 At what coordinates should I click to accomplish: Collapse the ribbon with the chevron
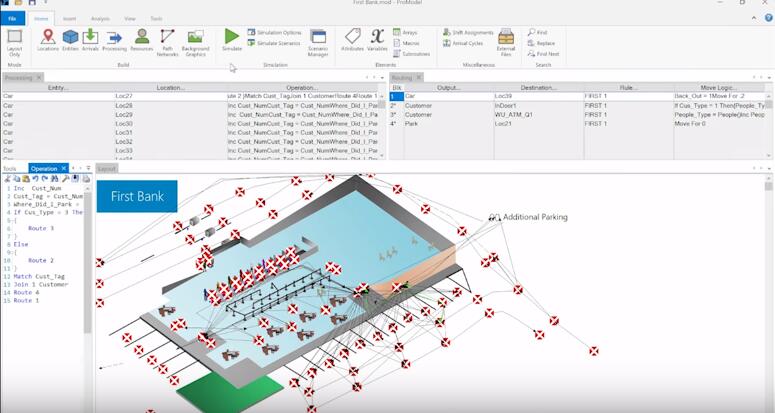[754, 18]
